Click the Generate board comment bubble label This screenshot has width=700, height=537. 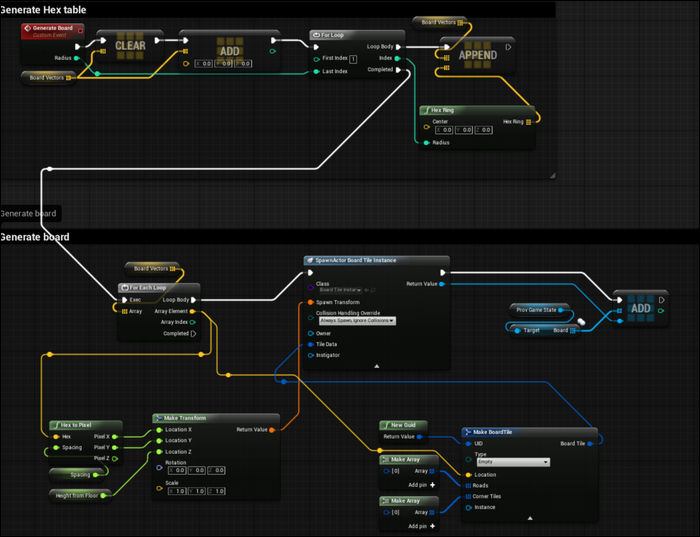pos(30,214)
